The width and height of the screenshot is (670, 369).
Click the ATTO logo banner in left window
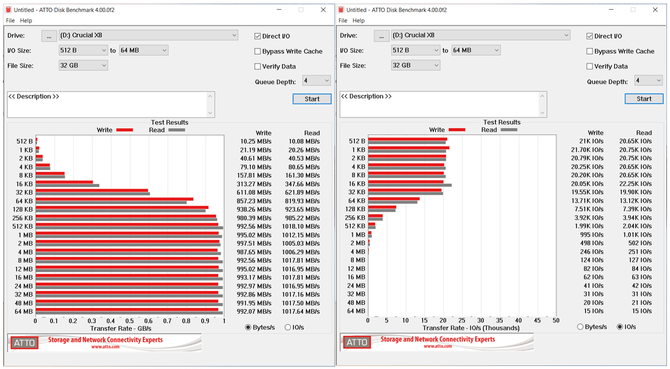[x=104, y=343]
